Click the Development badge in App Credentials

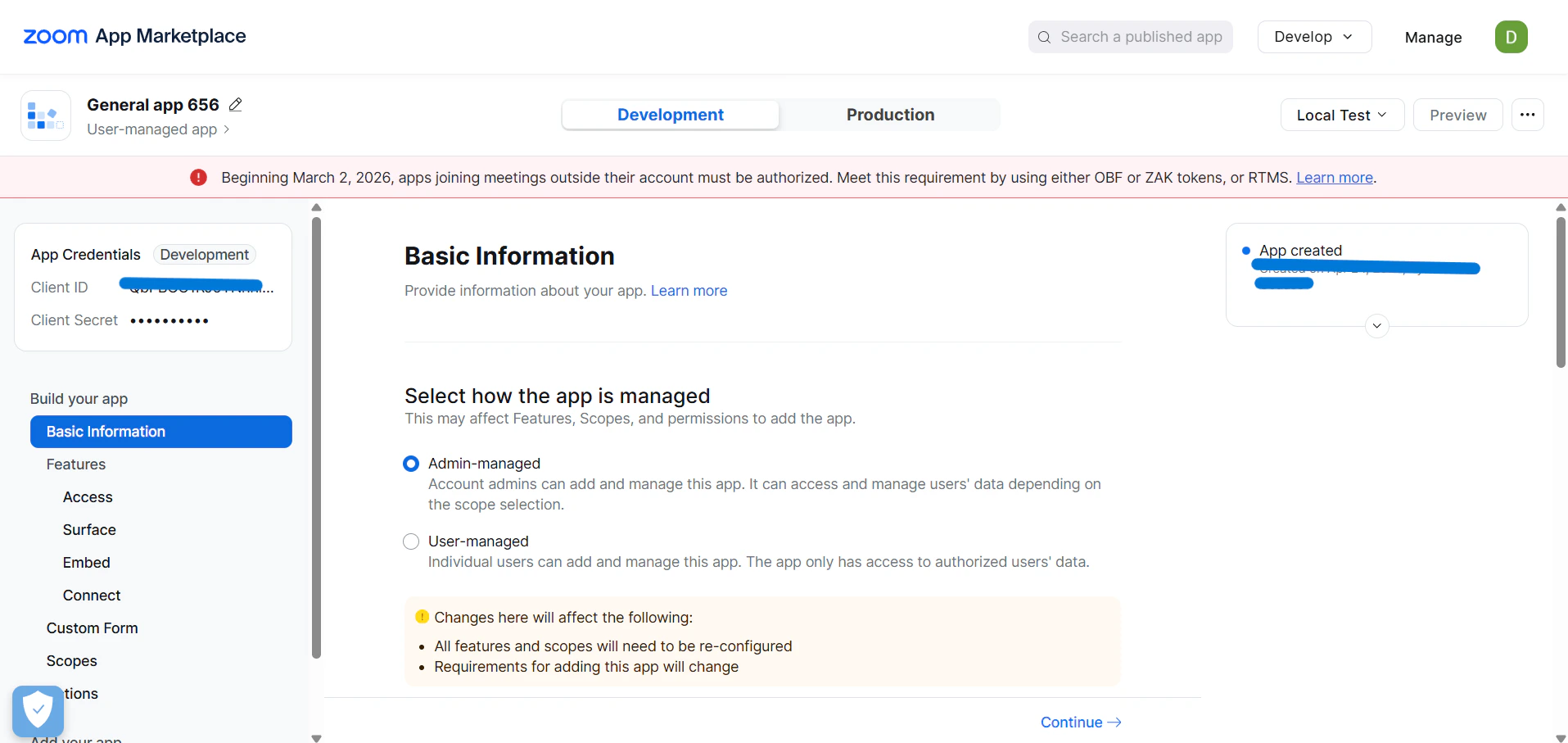pos(205,255)
